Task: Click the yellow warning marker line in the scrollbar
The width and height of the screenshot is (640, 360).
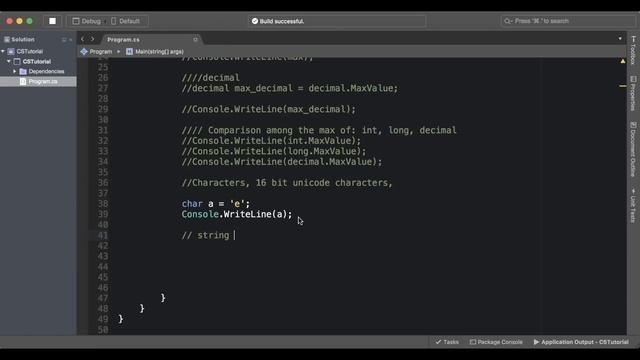Action: click(x=622, y=86)
